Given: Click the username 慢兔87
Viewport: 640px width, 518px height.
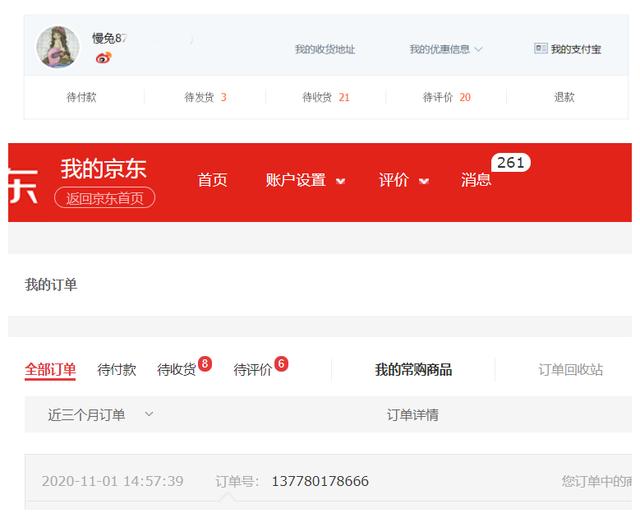Looking at the screenshot, I should point(109,38).
